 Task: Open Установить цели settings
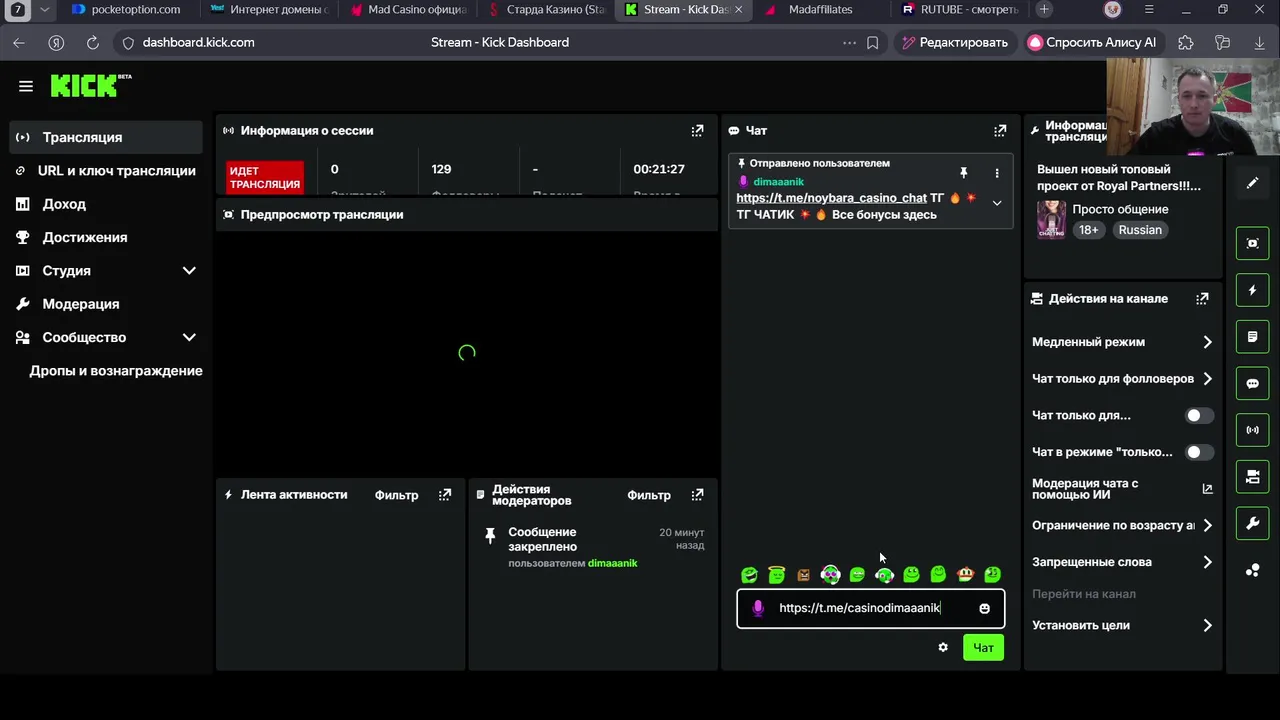[x=1122, y=625]
